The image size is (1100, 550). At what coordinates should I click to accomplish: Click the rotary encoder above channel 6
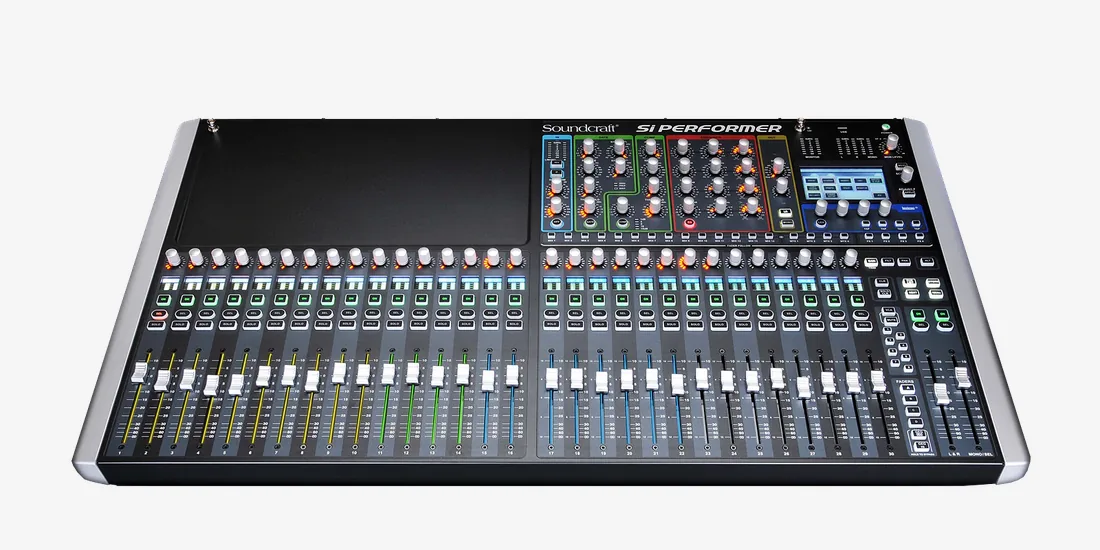(x=286, y=257)
